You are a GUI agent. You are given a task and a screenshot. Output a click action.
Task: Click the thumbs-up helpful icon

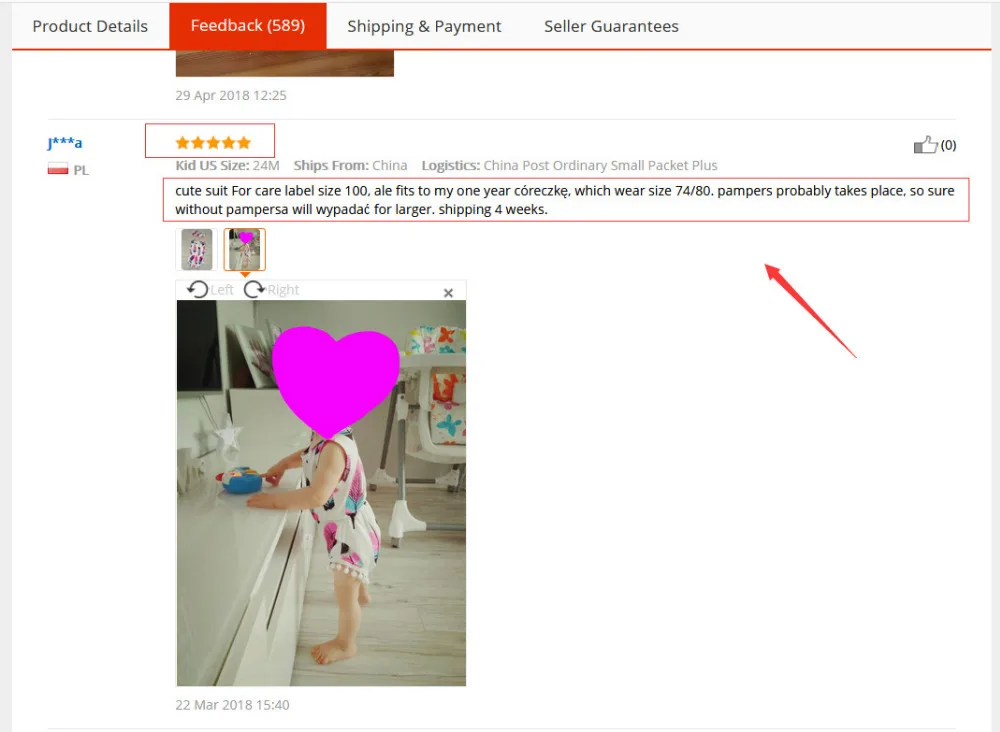click(x=925, y=145)
